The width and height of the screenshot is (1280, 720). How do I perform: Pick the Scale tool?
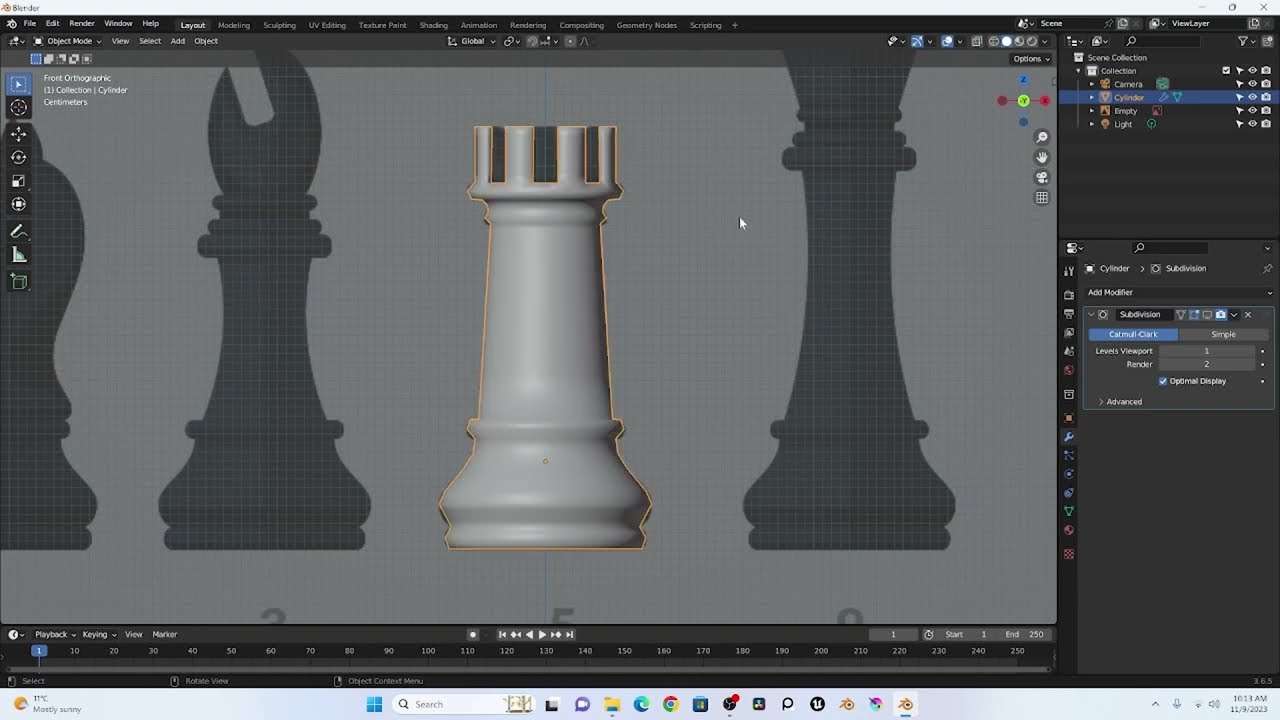point(18,181)
